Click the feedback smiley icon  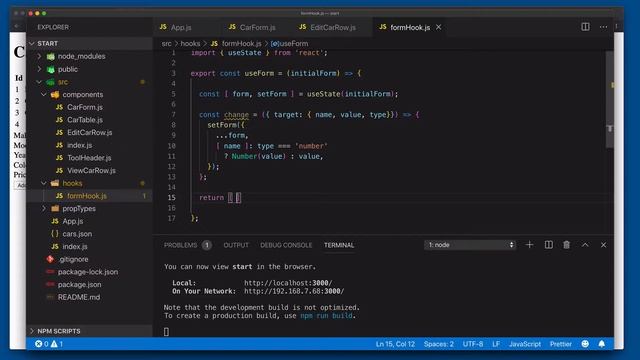pyautogui.click(x=585, y=344)
